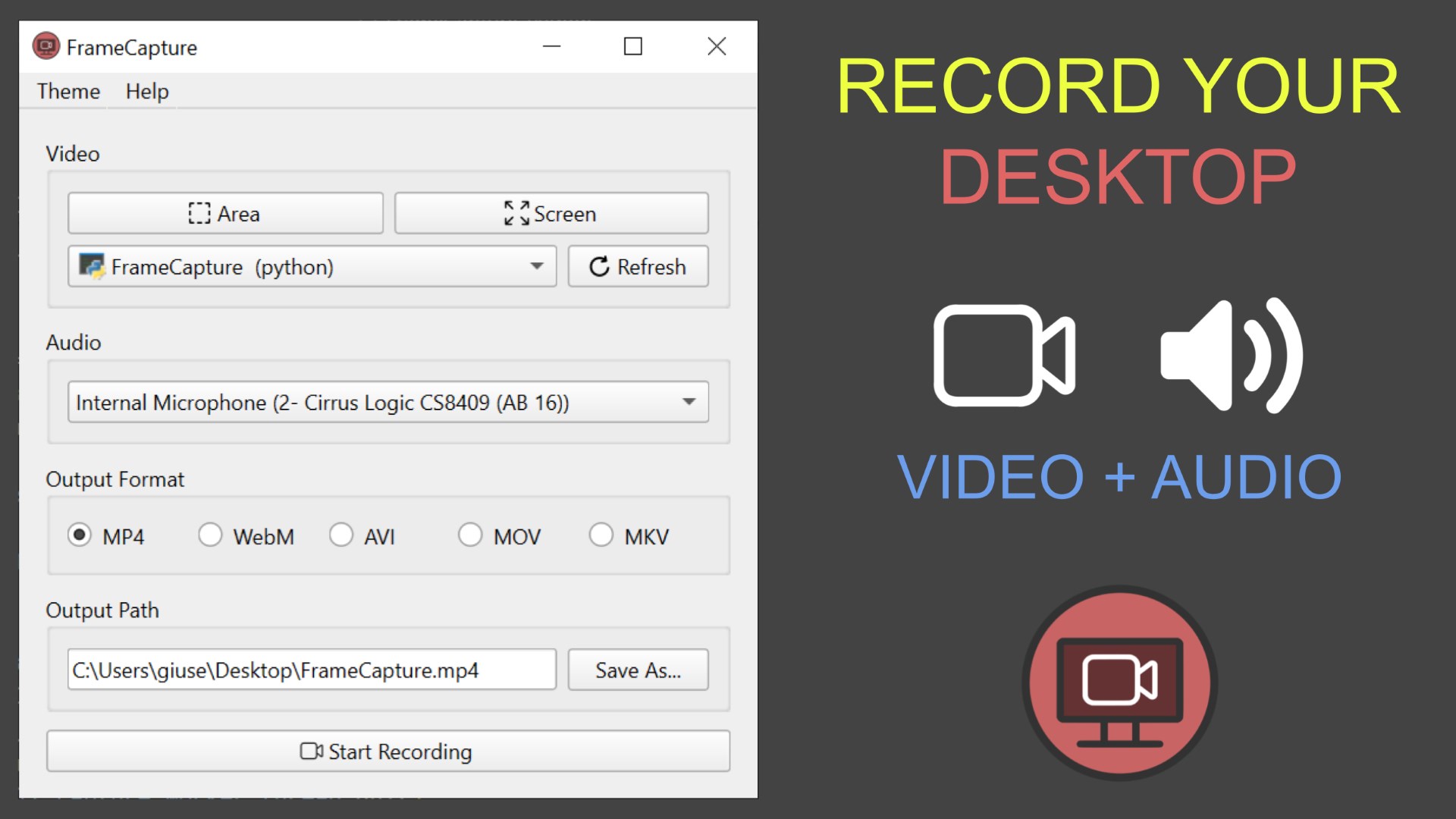This screenshot has height=819, width=1456.
Task: Click the fullscreen arrows Screen button
Action: (551, 213)
